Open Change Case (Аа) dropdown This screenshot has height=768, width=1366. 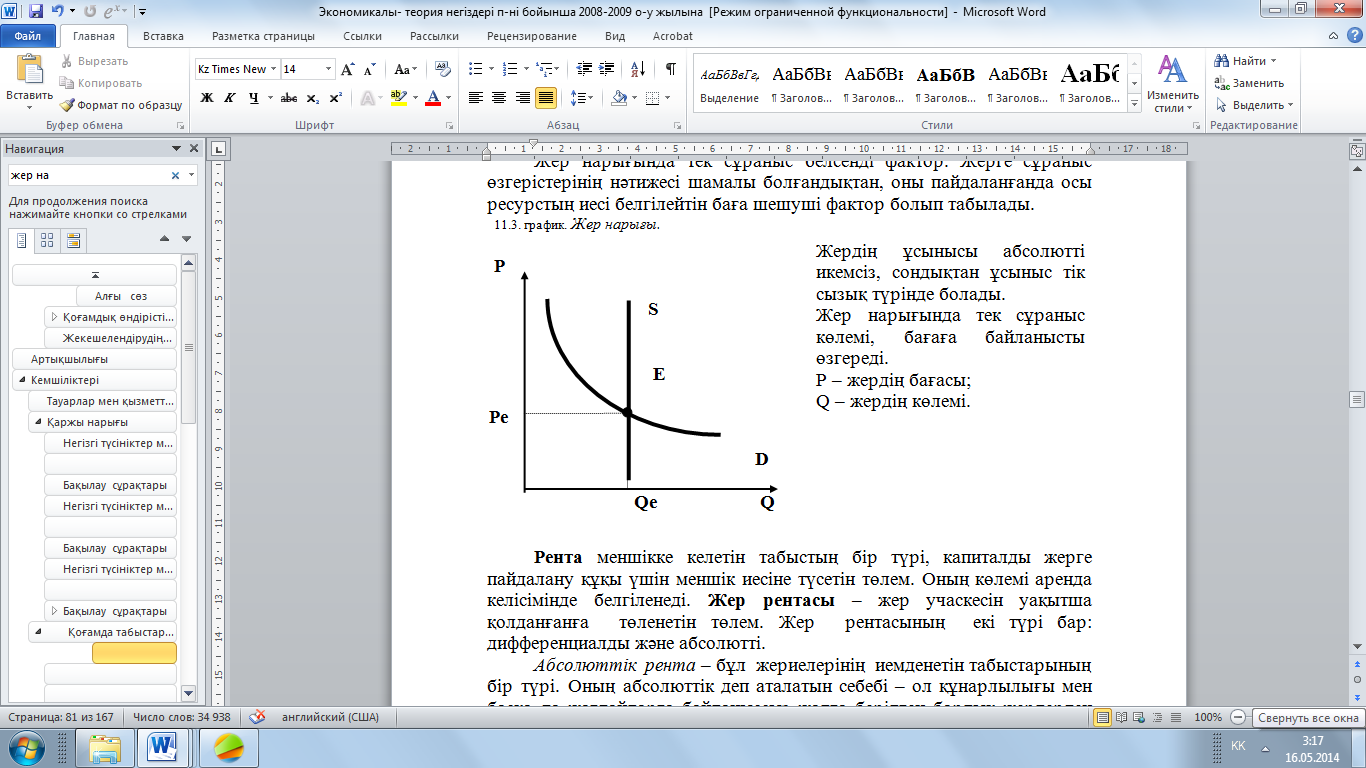(405, 69)
